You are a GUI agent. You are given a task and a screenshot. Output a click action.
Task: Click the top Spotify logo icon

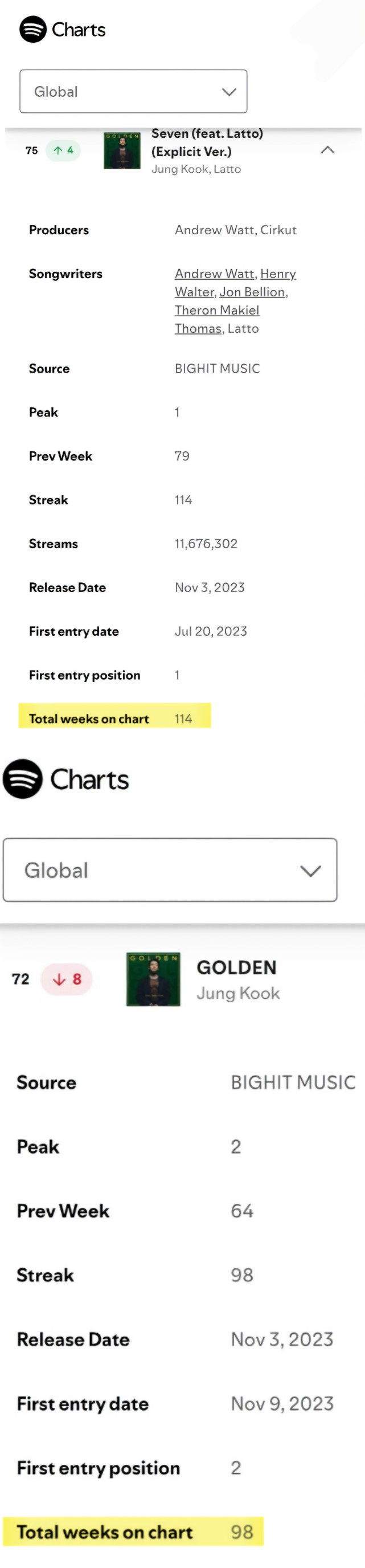tap(33, 29)
